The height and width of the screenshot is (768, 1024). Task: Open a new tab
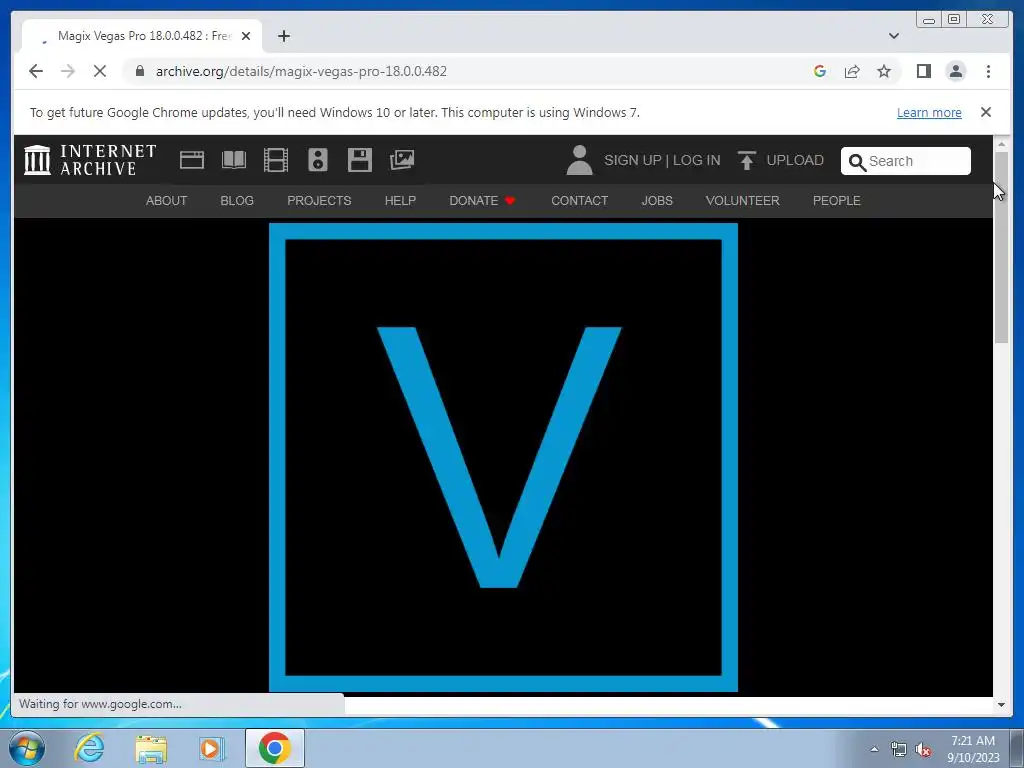(283, 36)
